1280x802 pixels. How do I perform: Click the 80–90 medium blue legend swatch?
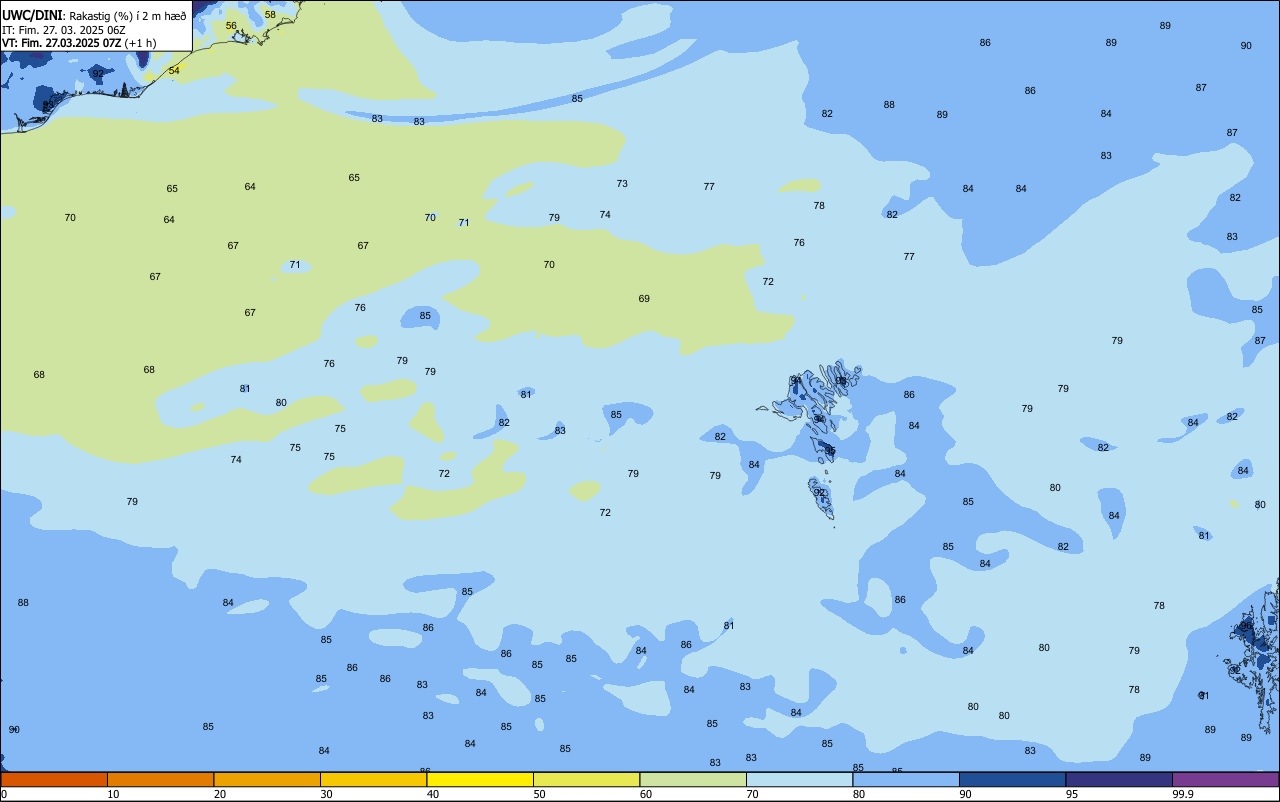[x=906, y=779]
